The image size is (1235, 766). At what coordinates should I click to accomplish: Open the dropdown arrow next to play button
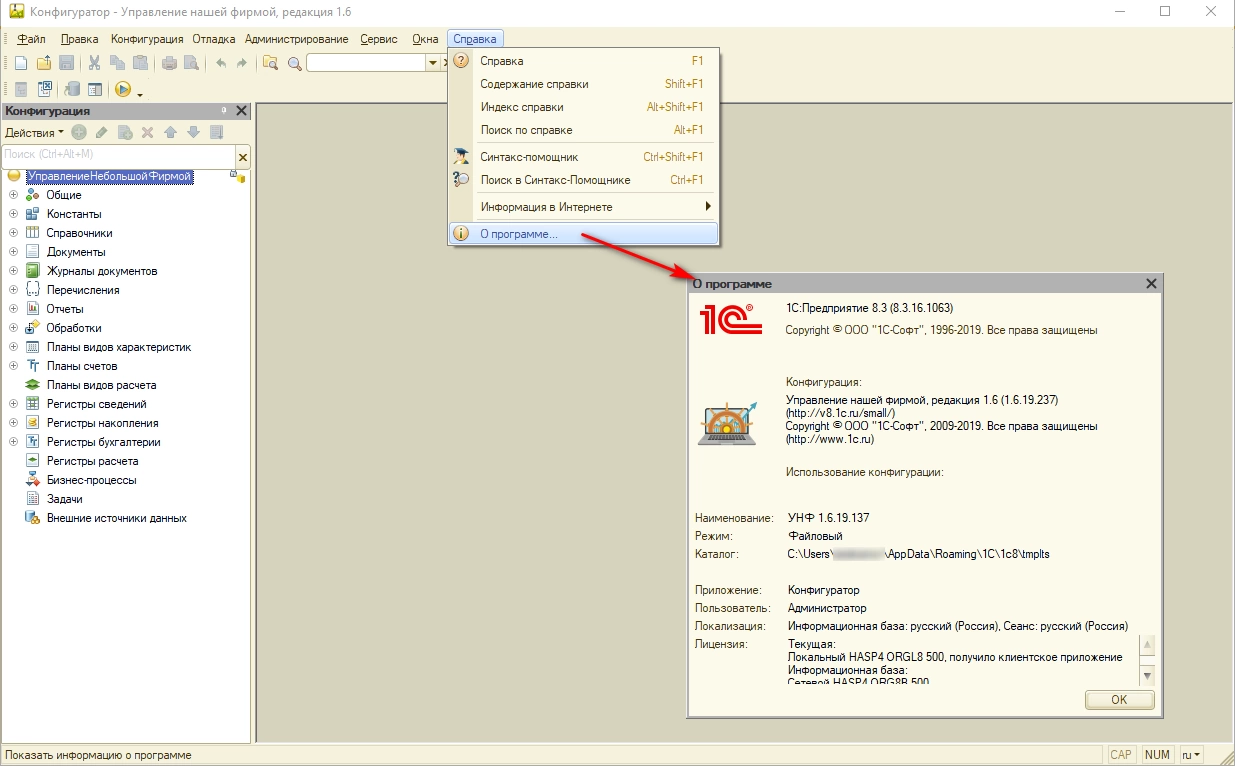coord(140,93)
